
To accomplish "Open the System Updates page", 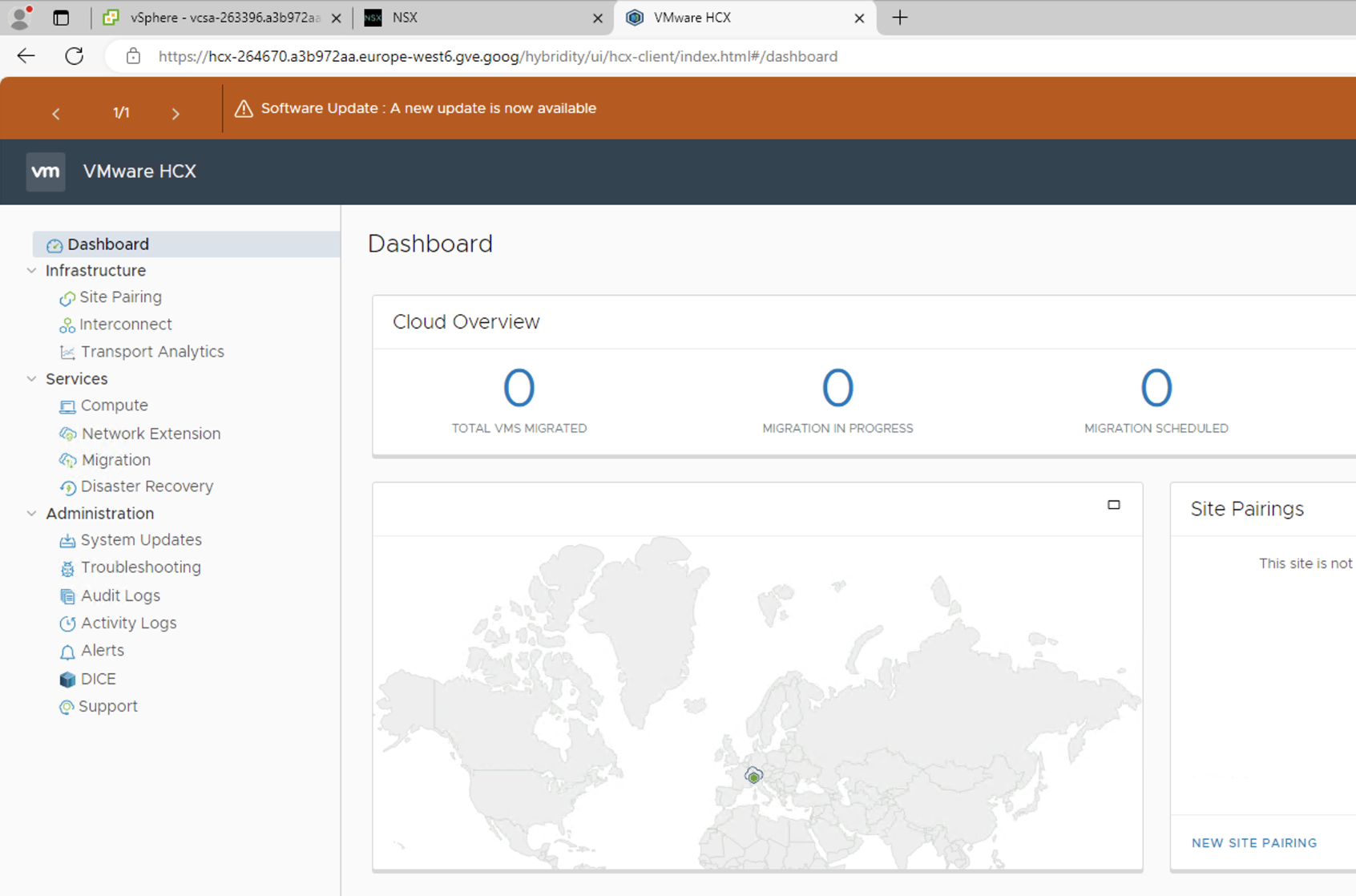I will 141,540.
